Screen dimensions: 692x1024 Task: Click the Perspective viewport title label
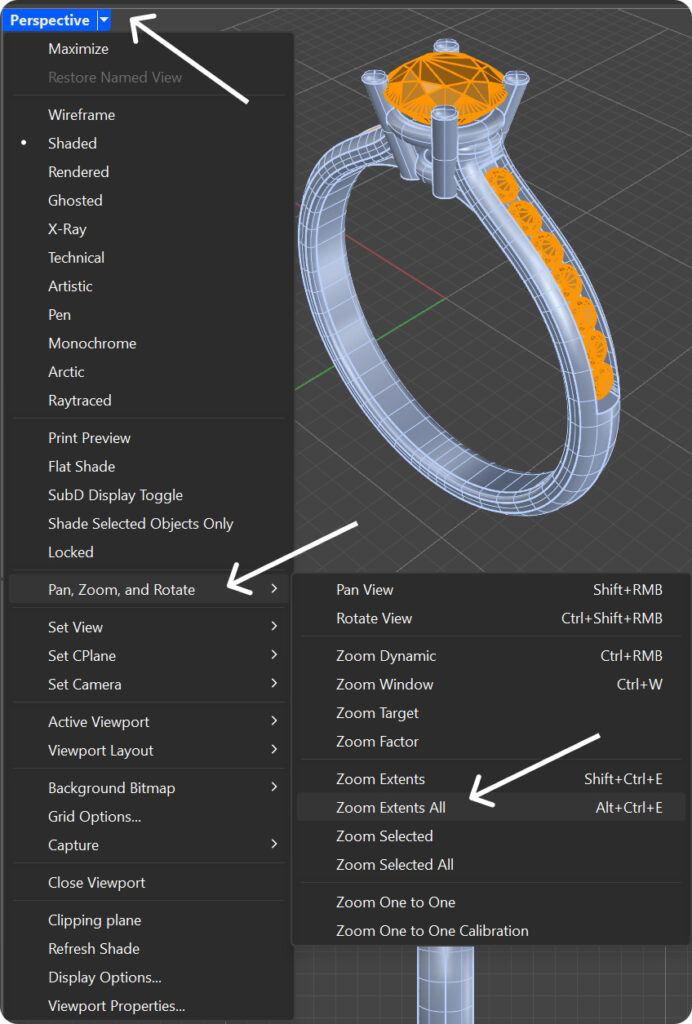pos(50,20)
